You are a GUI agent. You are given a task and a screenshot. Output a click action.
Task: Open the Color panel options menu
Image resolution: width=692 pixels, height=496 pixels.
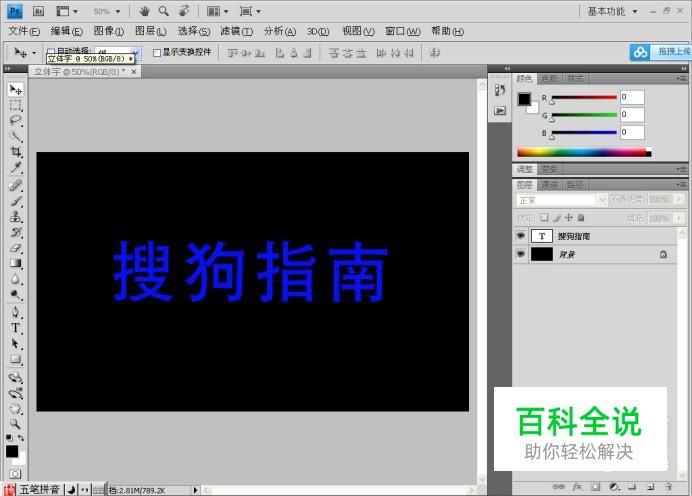coord(681,79)
